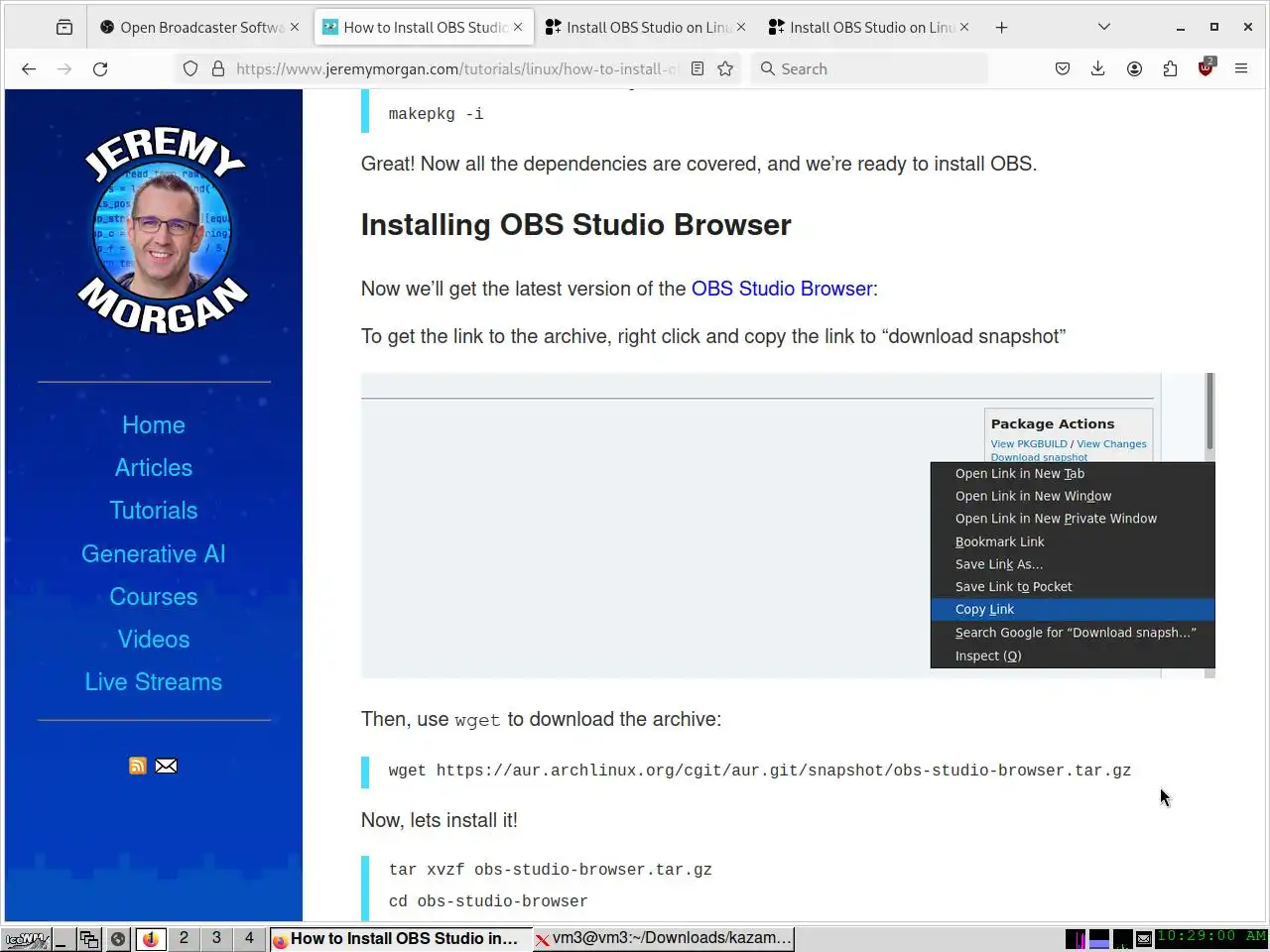This screenshot has width=1270, height=952.
Task: Follow the OBS Studio Browser link
Action: click(782, 289)
